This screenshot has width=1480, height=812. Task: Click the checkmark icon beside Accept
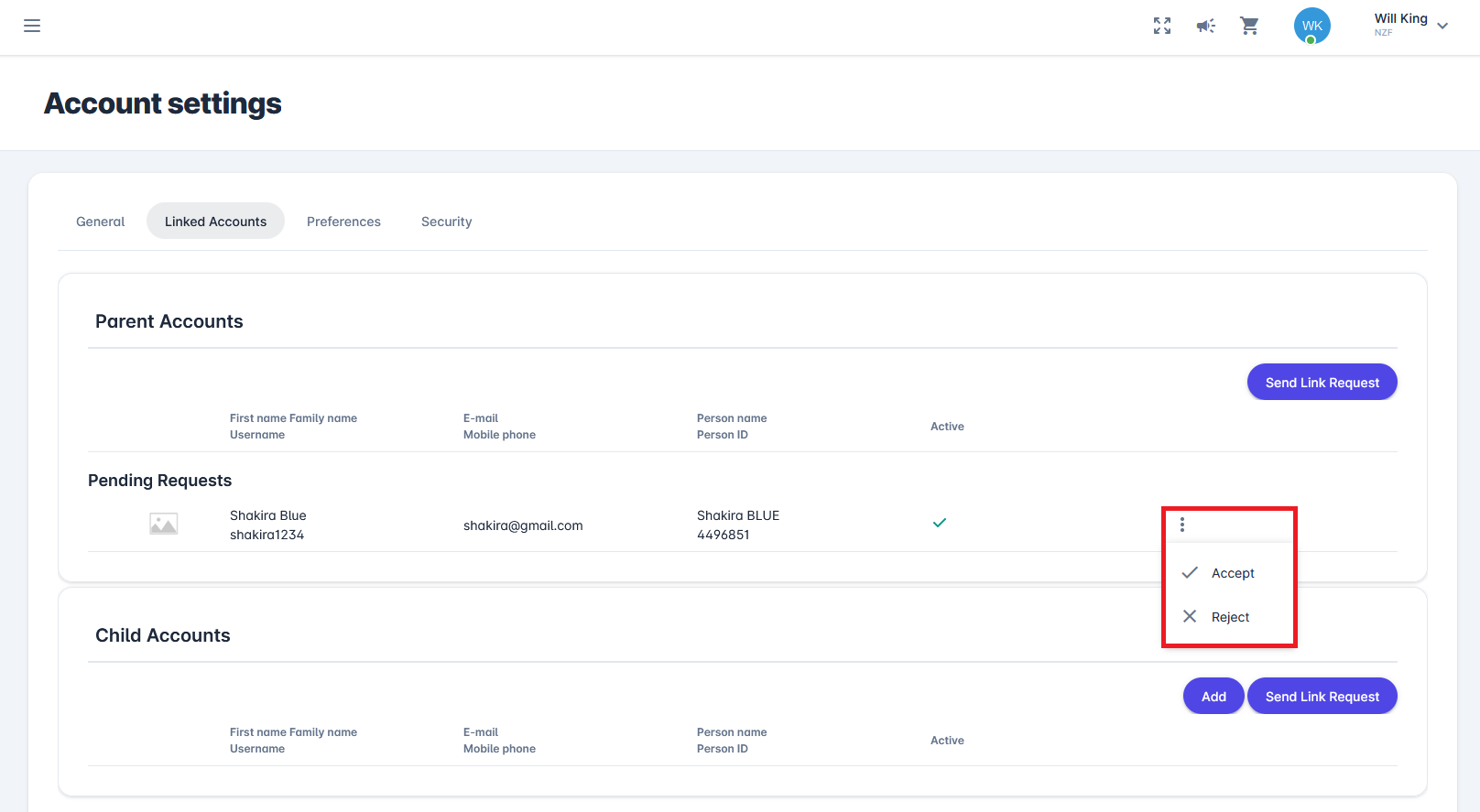tap(1190, 573)
